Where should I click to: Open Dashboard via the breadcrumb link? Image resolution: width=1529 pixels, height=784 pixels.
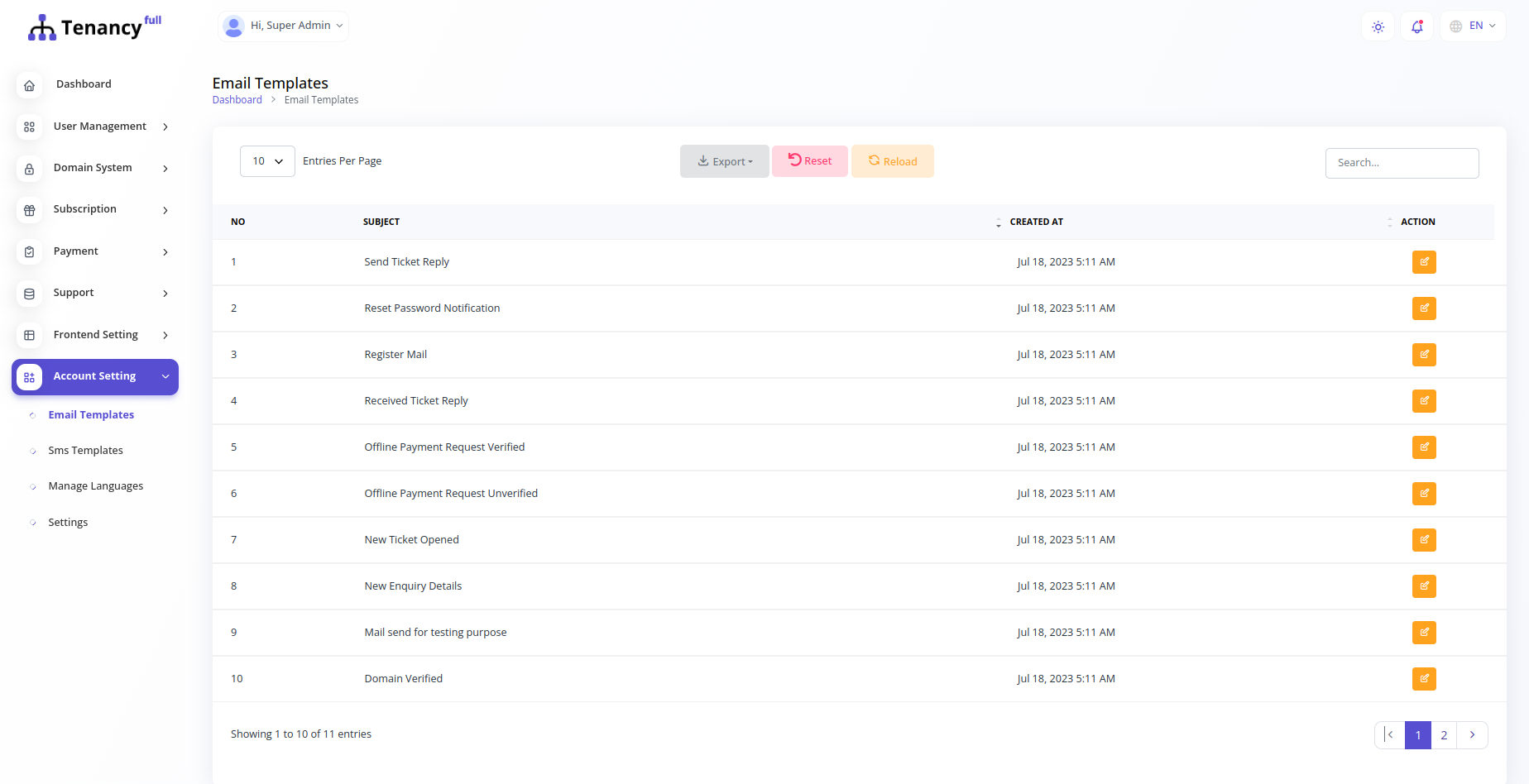pyautogui.click(x=237, y=99)
